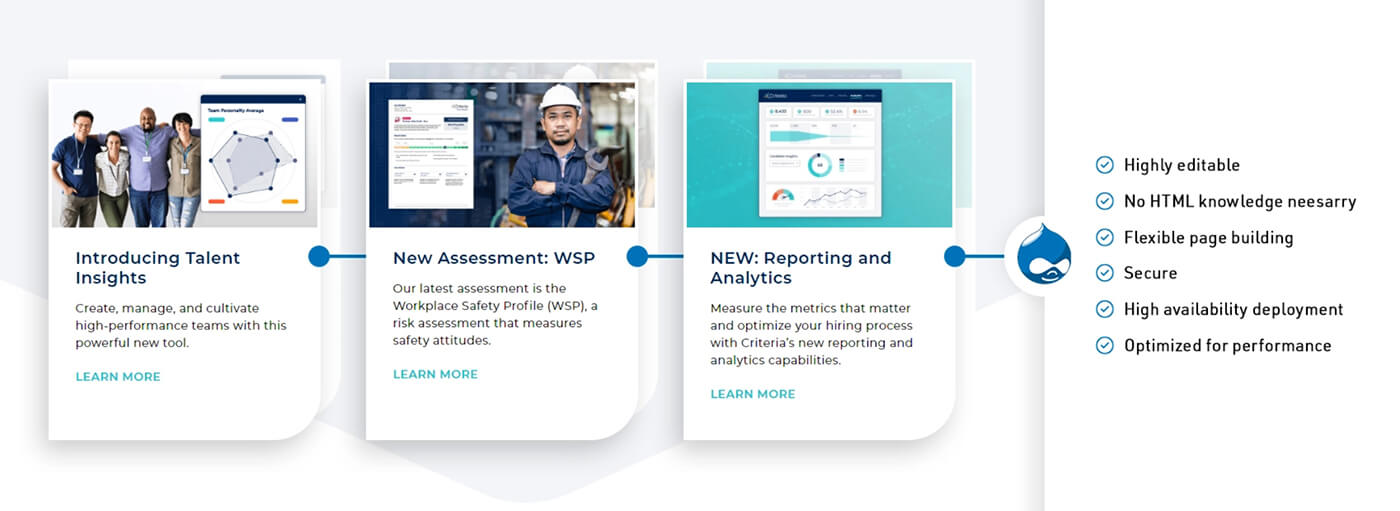Click blue connector dot after Reporting card
1400x511 pixels.
pyautogui.click(x=955, y=256)
